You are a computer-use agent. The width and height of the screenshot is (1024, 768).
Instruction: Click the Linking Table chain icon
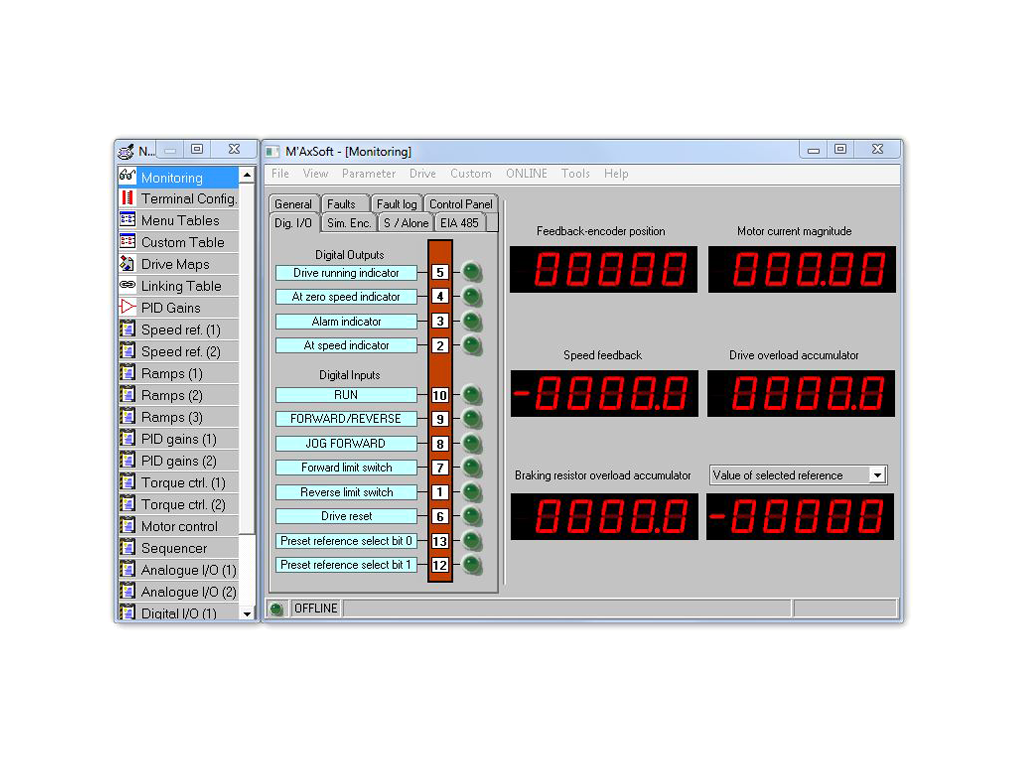coord(128,286)
